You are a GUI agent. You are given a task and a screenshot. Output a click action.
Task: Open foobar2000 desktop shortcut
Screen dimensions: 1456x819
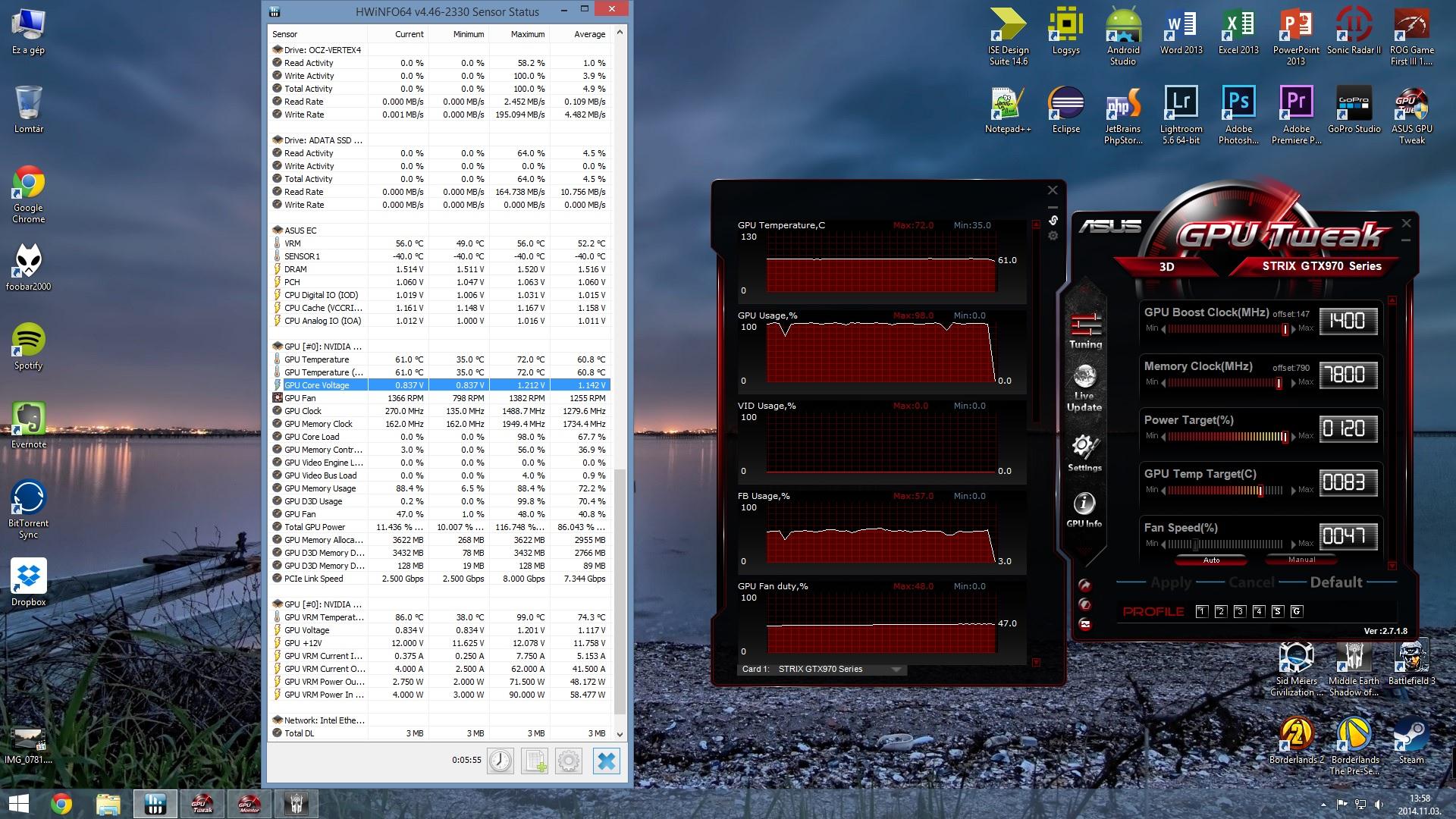click(28, 267)
